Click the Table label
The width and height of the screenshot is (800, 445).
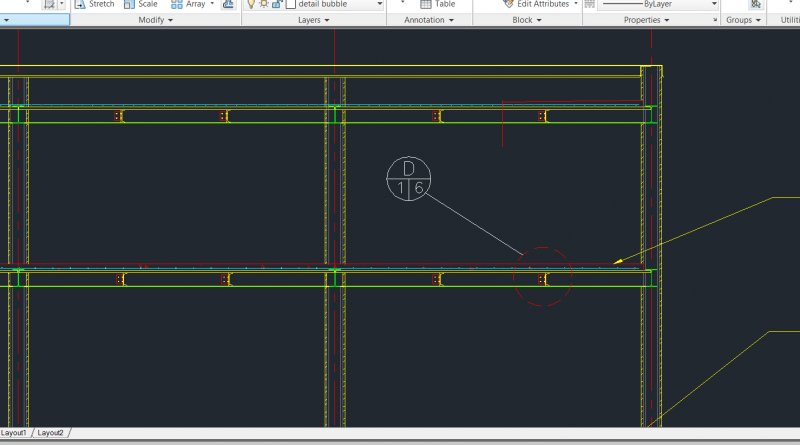(445, 4)
